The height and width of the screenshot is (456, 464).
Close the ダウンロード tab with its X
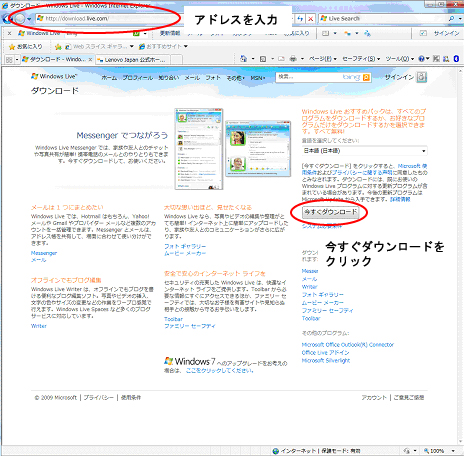(90, 60)
